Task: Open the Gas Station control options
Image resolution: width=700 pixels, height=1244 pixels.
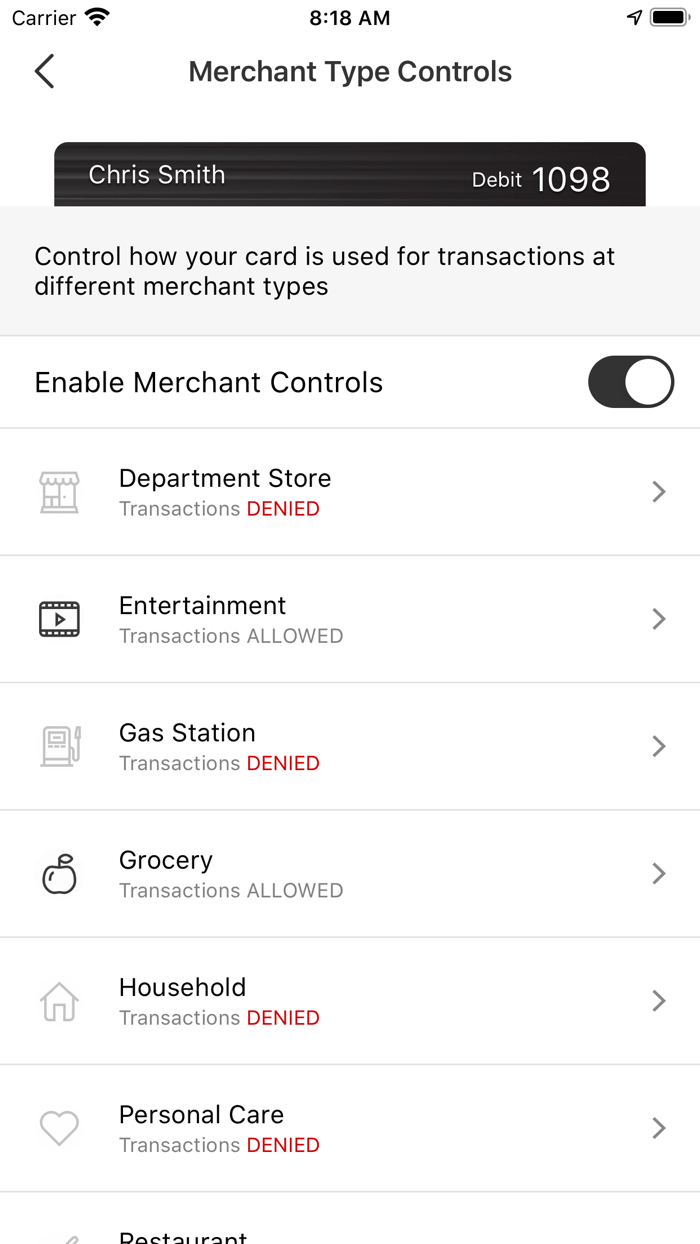Action: coord(658,746)
